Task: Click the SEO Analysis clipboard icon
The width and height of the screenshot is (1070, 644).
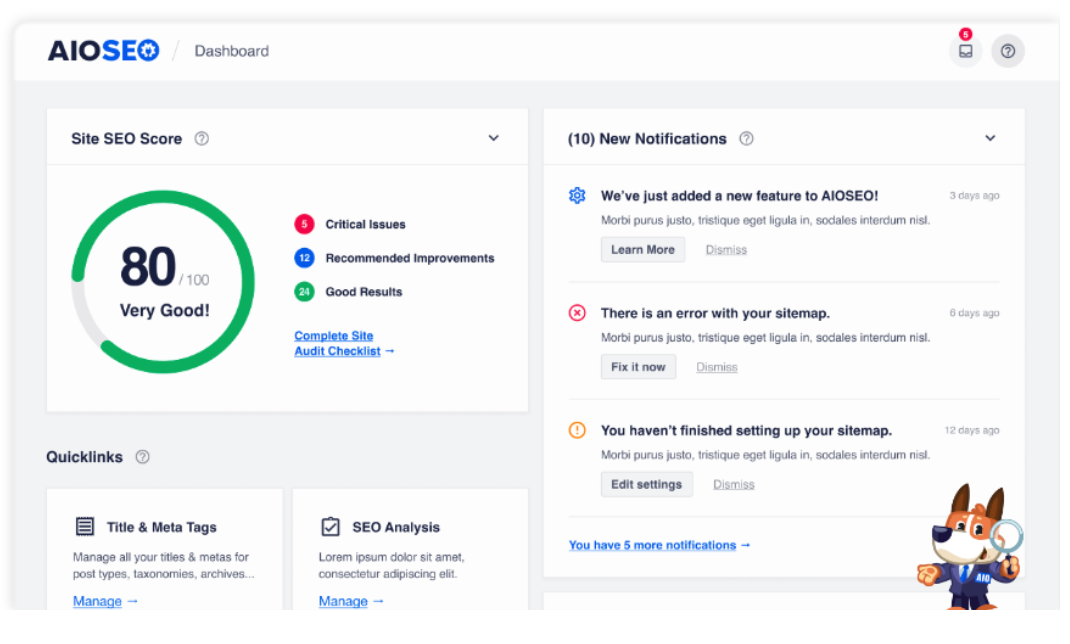Action: click(x=330, y=527)
